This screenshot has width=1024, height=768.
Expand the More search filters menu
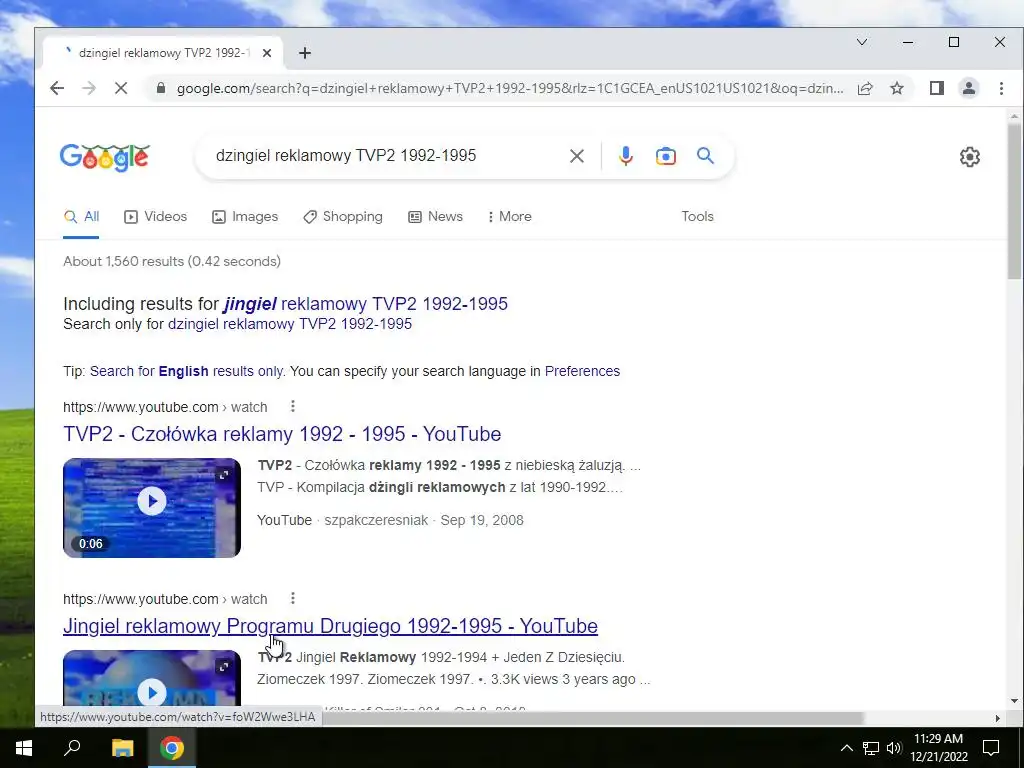pos(509,217)
